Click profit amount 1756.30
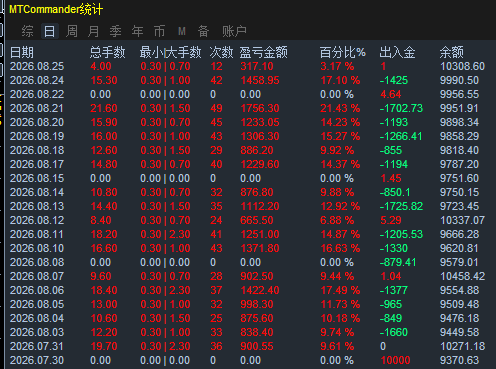 click(x=260, y=108)
